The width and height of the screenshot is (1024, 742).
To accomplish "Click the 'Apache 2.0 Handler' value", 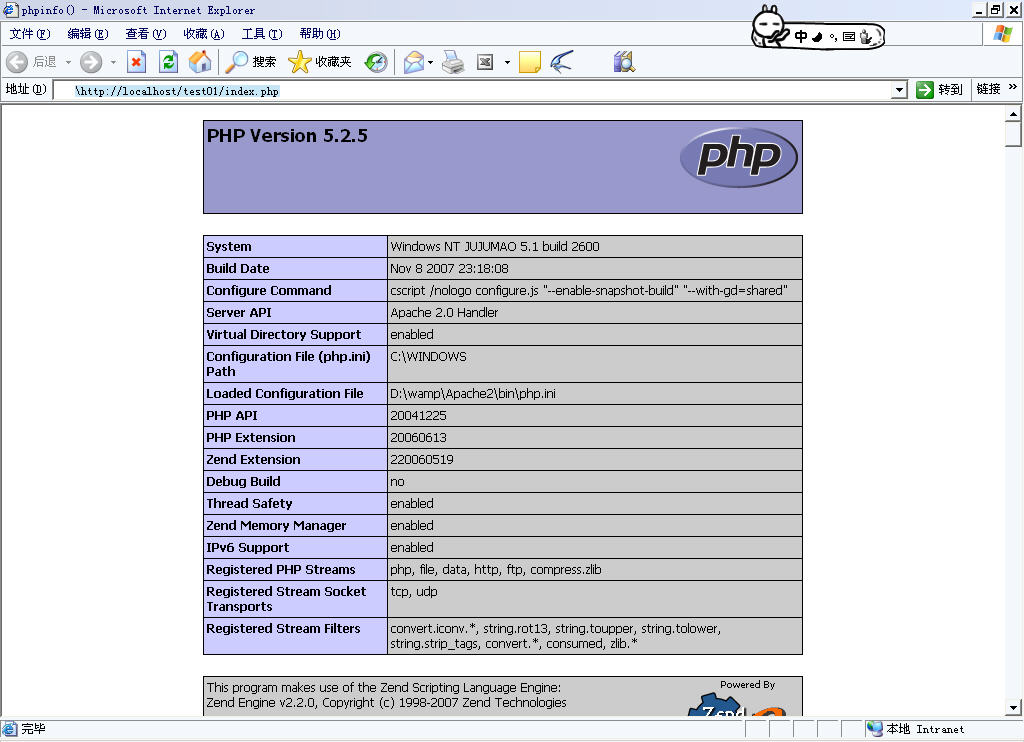I will [x=444, y=312].
